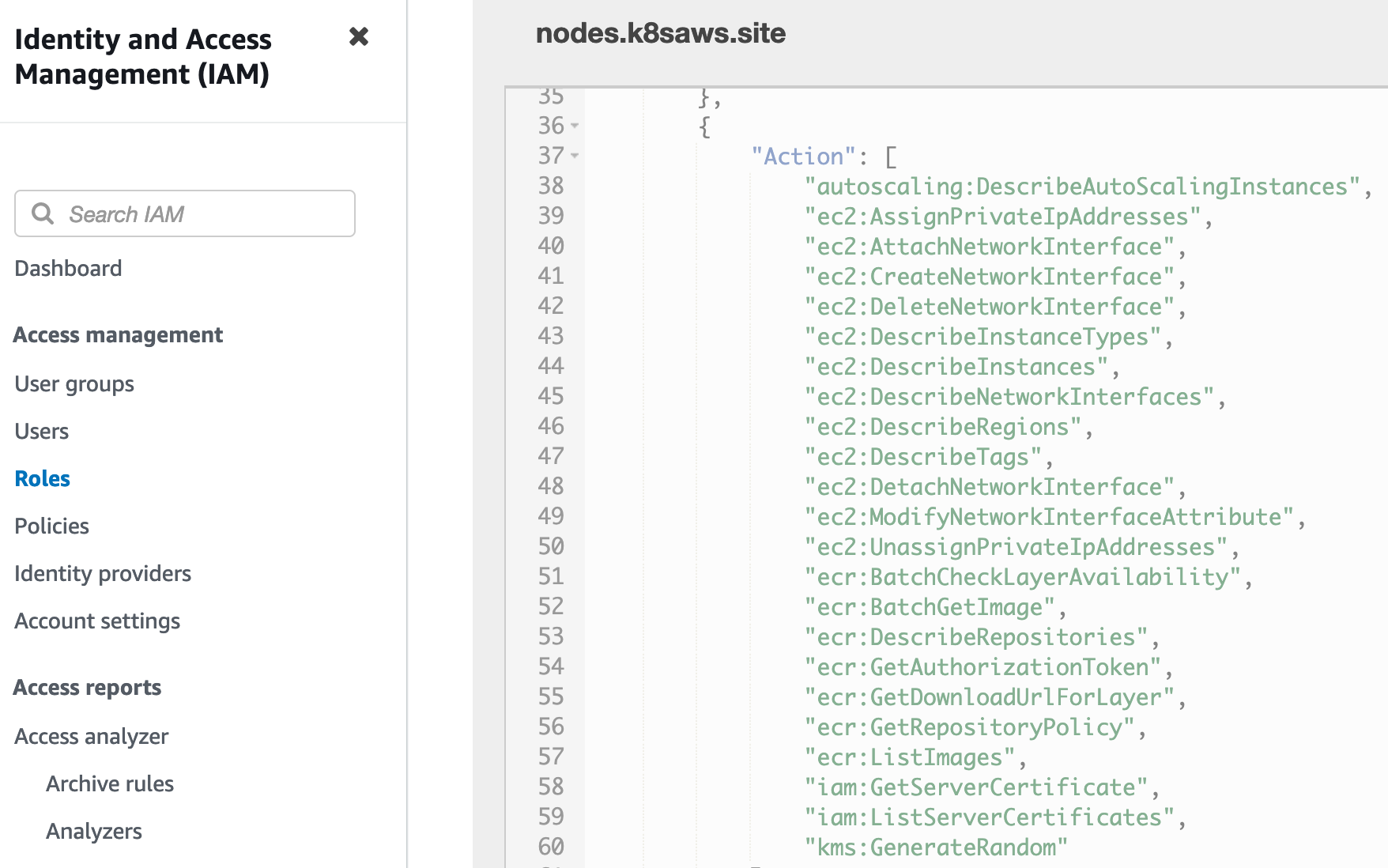Click "ec2:DeleteNetworkInterface" entry
Viewport: 1388px width, 868px height.
coord(990,307)
